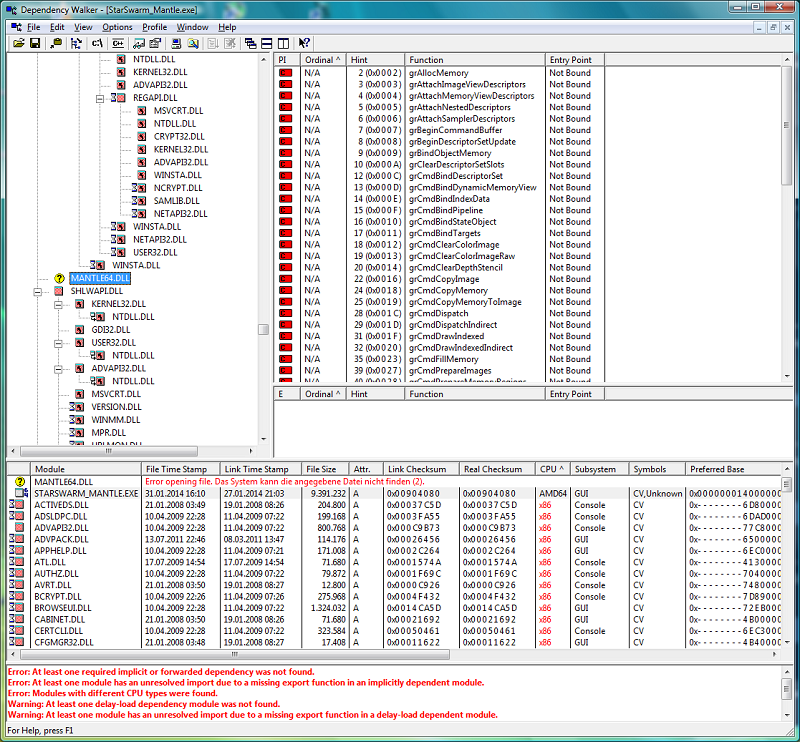Click red import icon next to grCmdDispatch
Viewport: 800px width, 742px height.
tap(286, 313)
